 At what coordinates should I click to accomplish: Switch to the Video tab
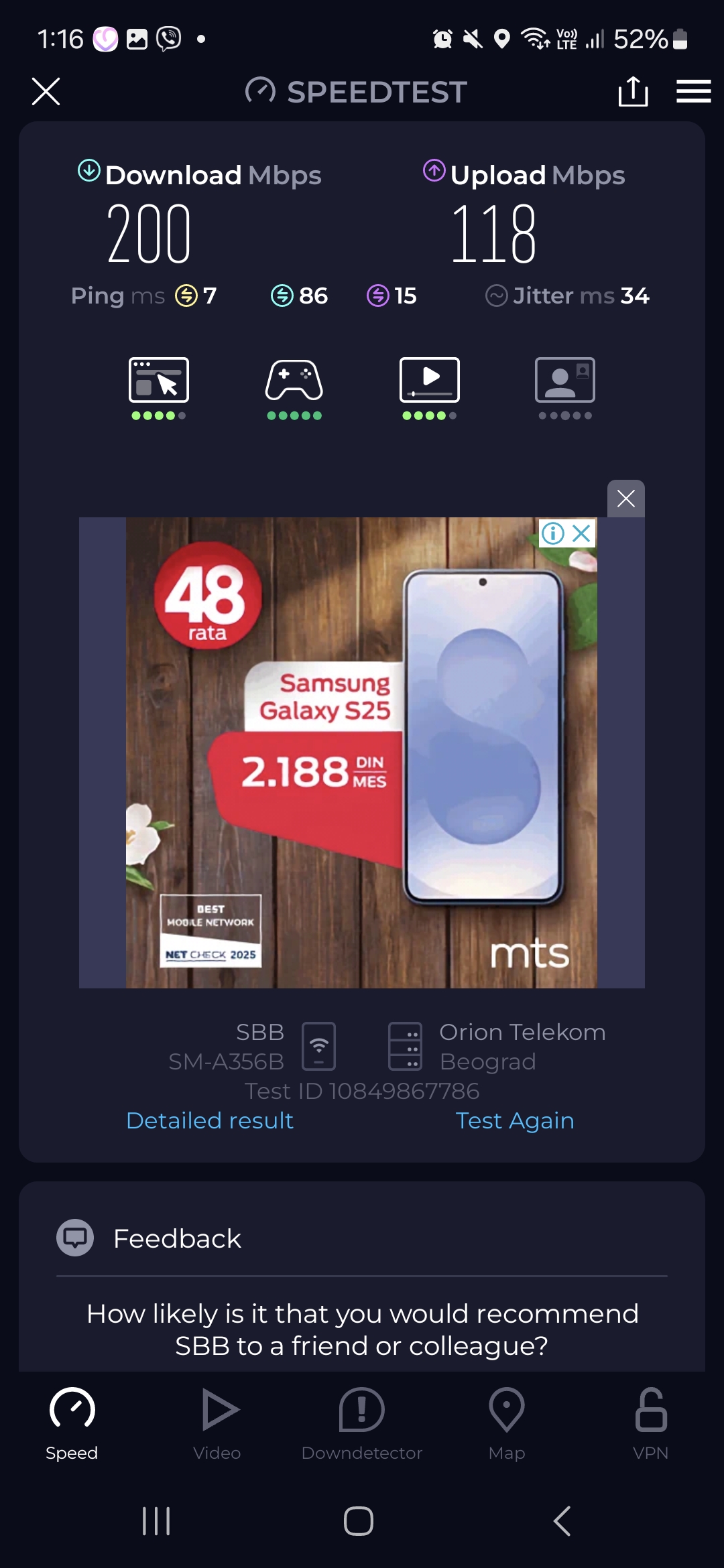217,1424
